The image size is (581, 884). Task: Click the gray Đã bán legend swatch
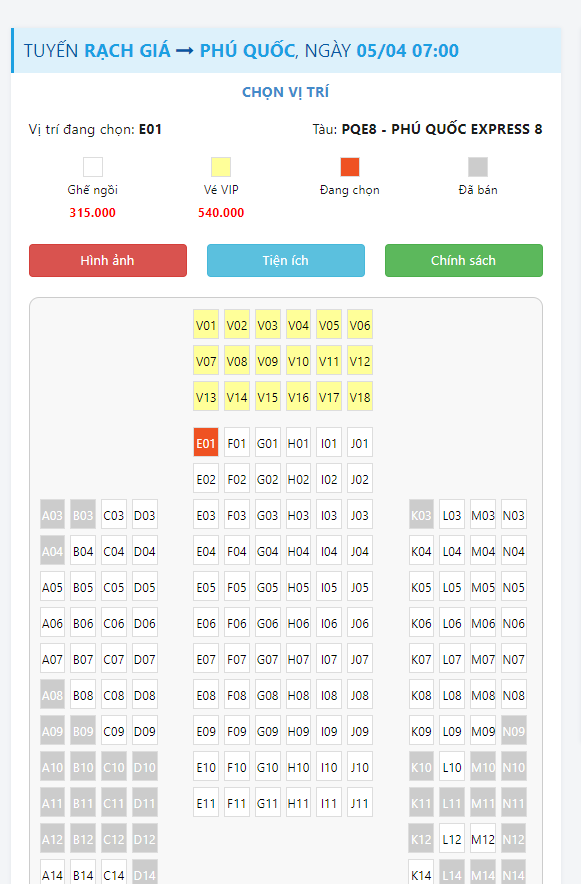pyautogui.click(x=478, y=167)
